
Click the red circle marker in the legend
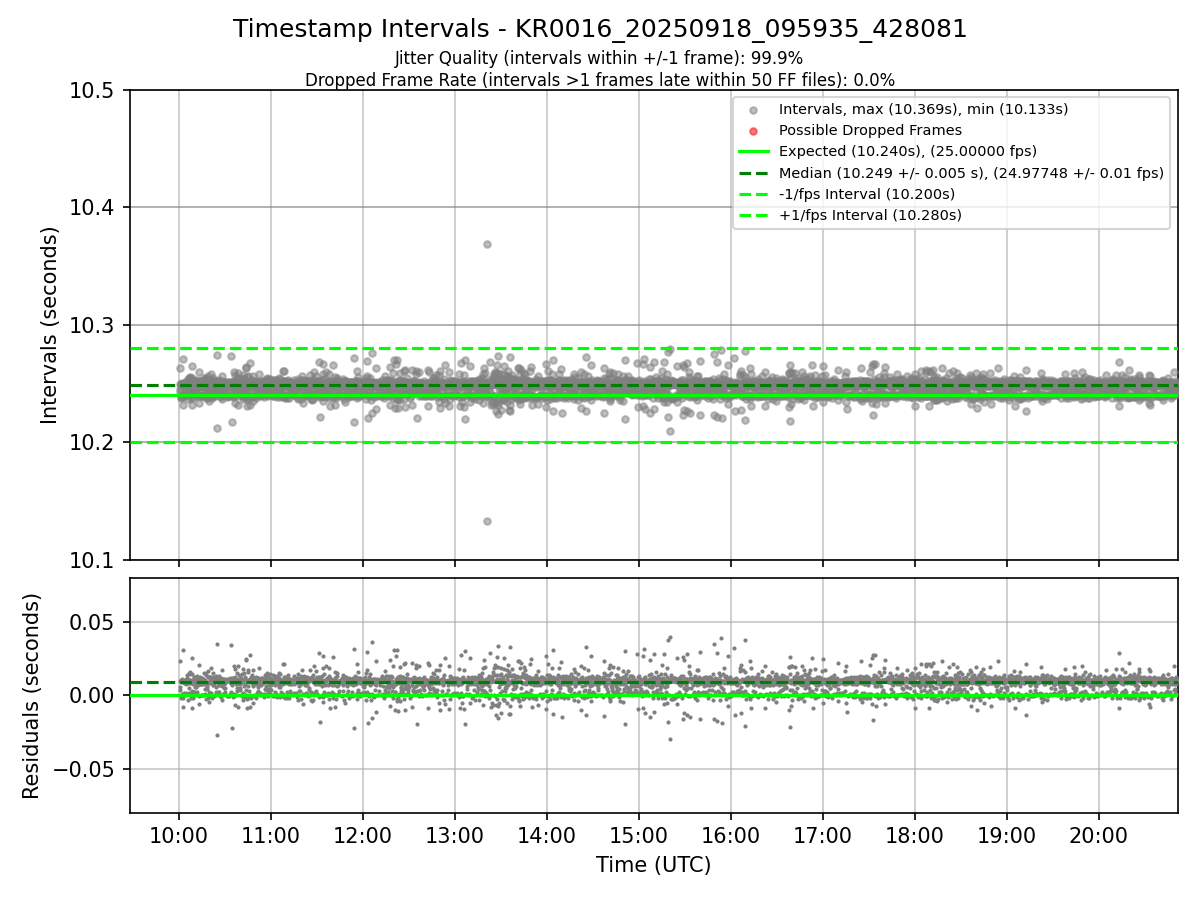point(754,131)
